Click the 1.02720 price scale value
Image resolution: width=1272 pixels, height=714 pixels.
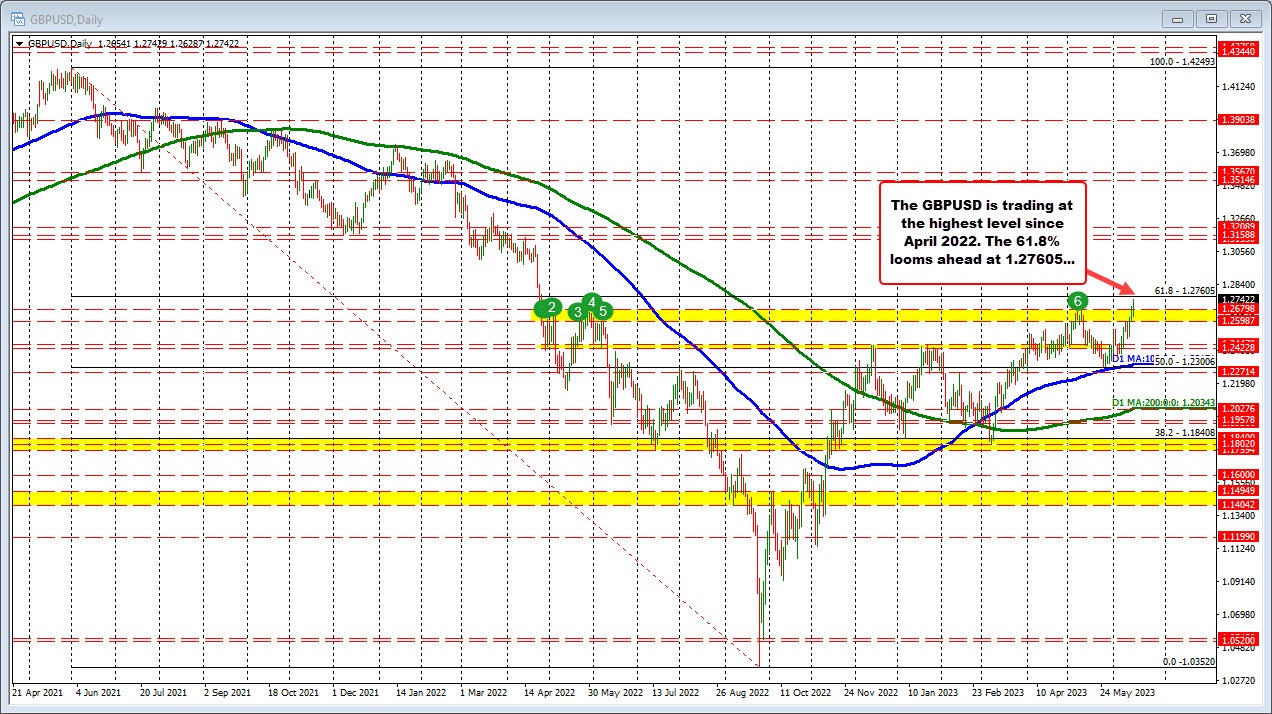pyautogui.click(x=1236, y=680)
